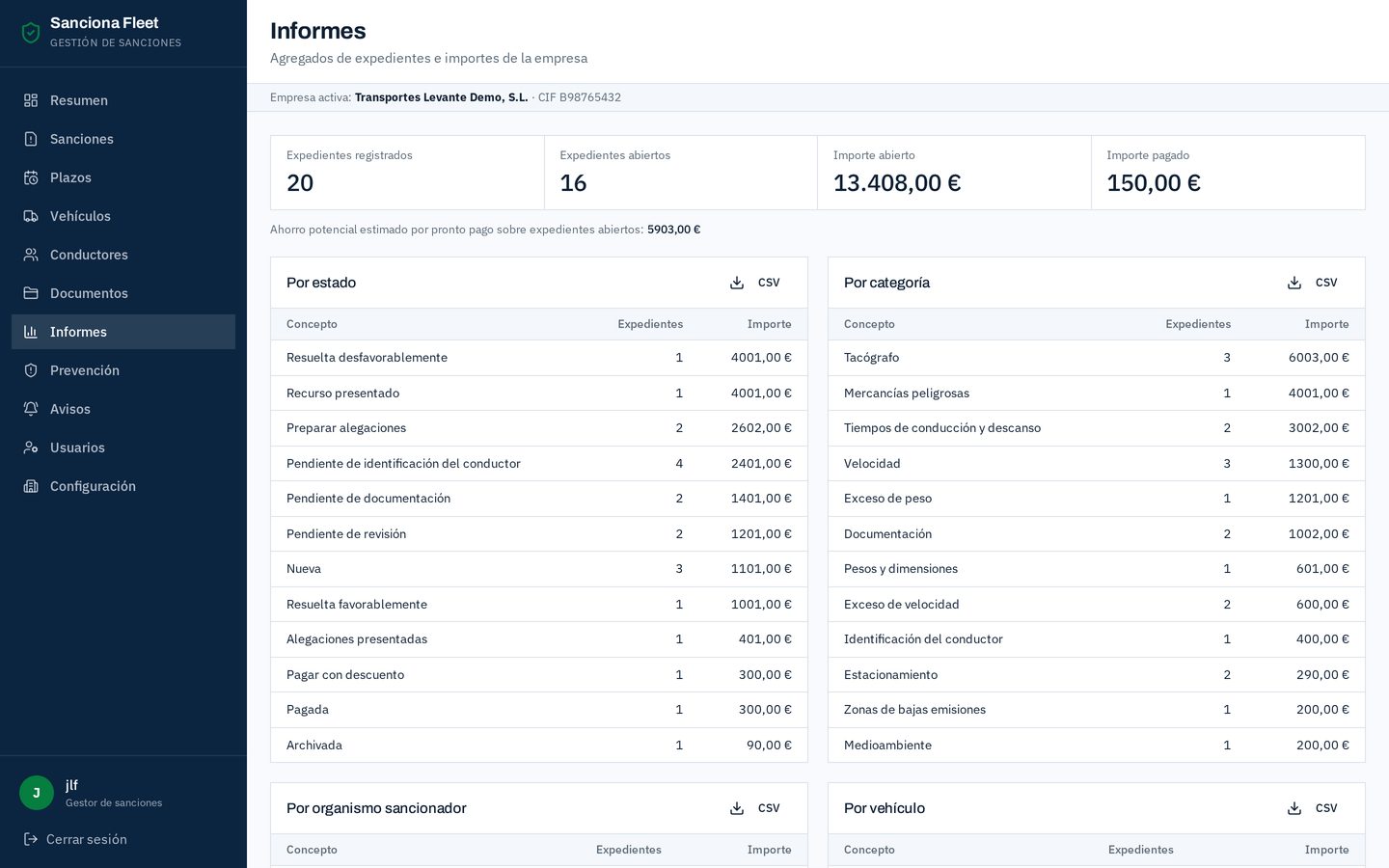This screenshot has width=1389, height=868.
Task: Export Por vehículo table as CSV
Action: pyautogui.click(x=1313, y=808)
